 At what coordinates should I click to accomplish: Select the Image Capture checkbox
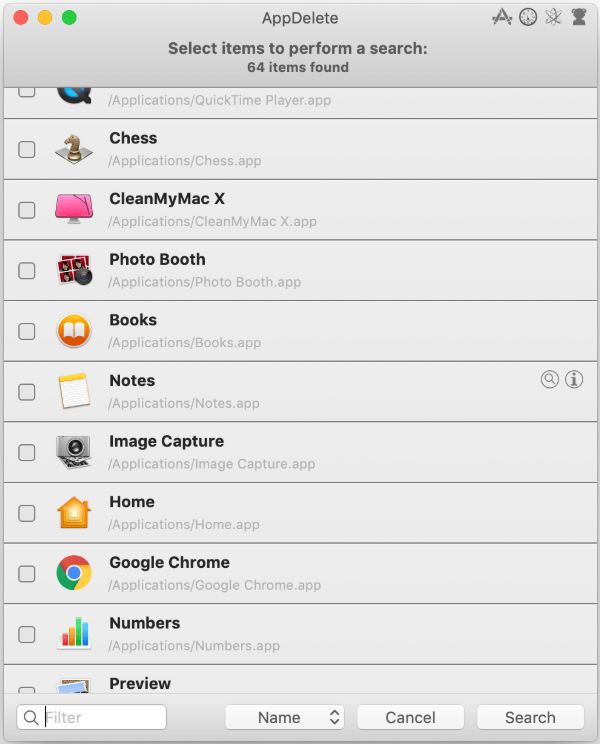(x=27, y=452)
